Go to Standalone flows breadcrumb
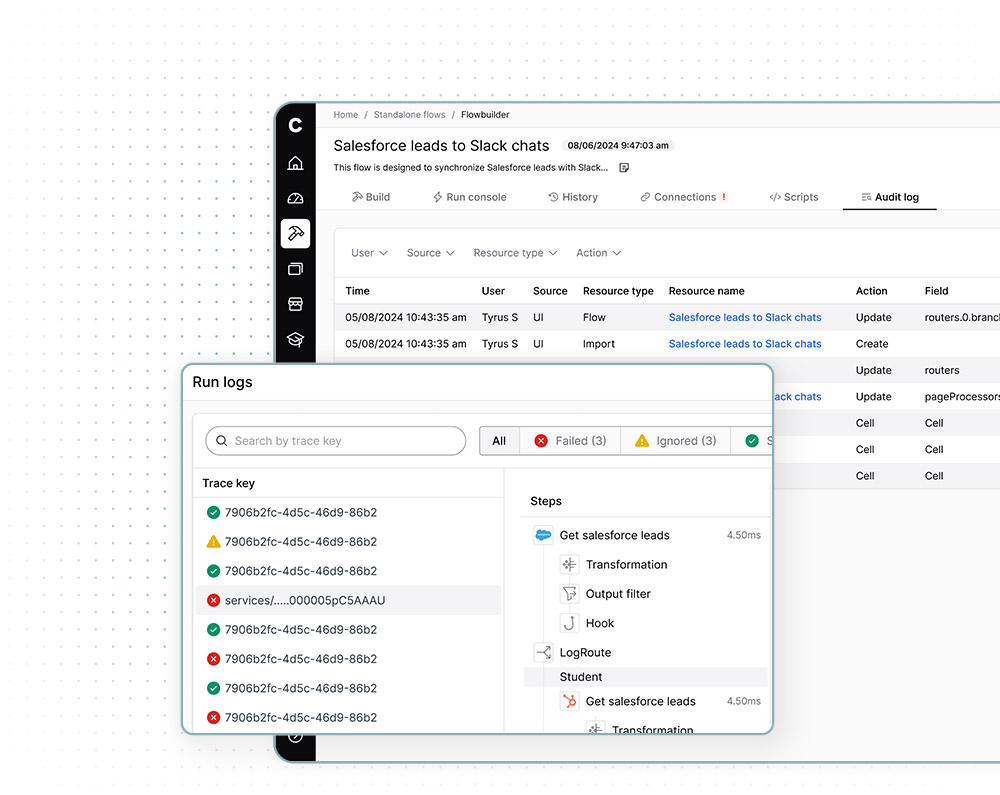This screenshot has width=1000, height=795. 410,115
